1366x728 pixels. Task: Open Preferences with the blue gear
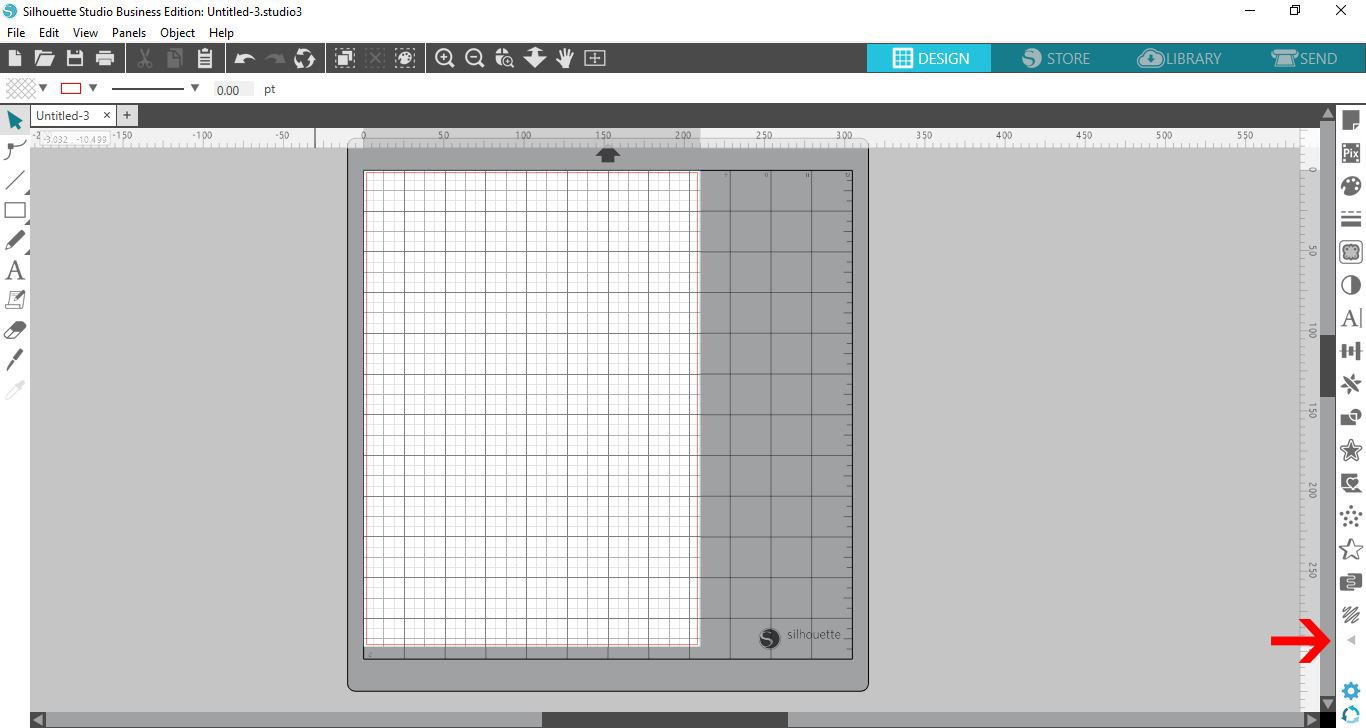point(1351,690)
